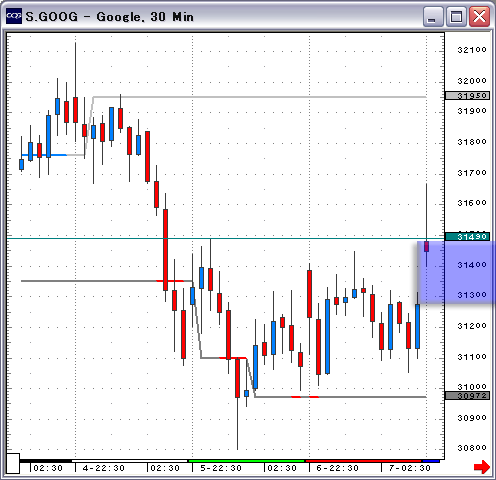The height and width of the screenshot is (480, 496).
Task: Click the 31700 price scale label
Action: pos(472,173)
